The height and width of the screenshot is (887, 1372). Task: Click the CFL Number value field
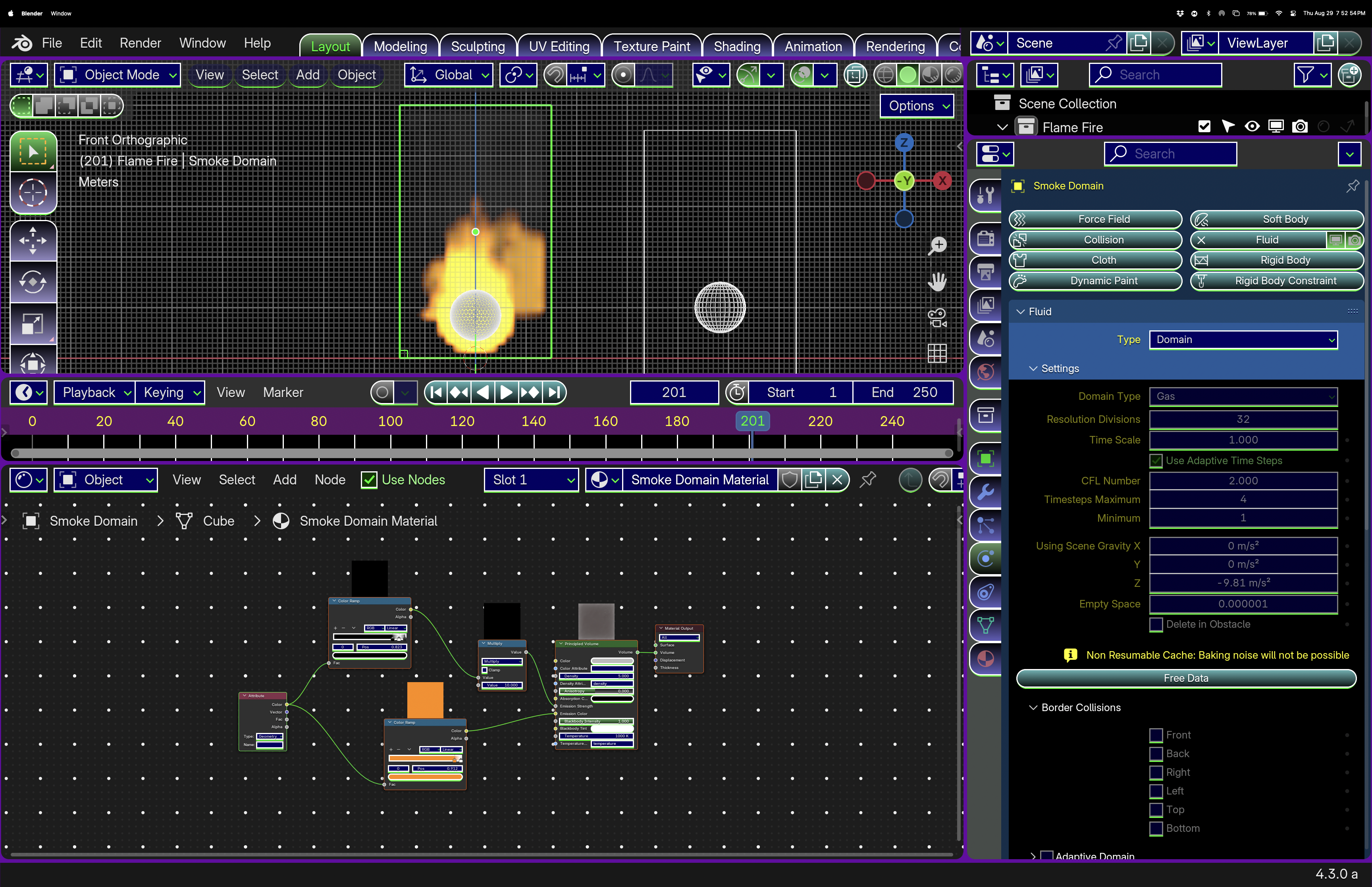pyautogui.click(x=1243, y=481)
